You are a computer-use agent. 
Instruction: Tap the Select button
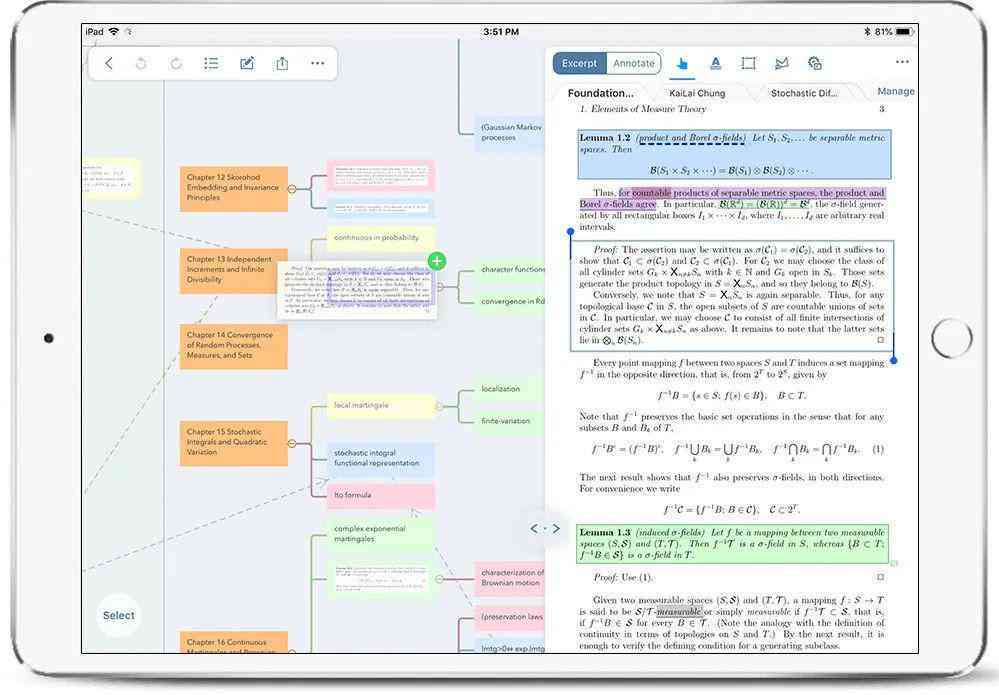pyautogui.click(x=119, y=615)
